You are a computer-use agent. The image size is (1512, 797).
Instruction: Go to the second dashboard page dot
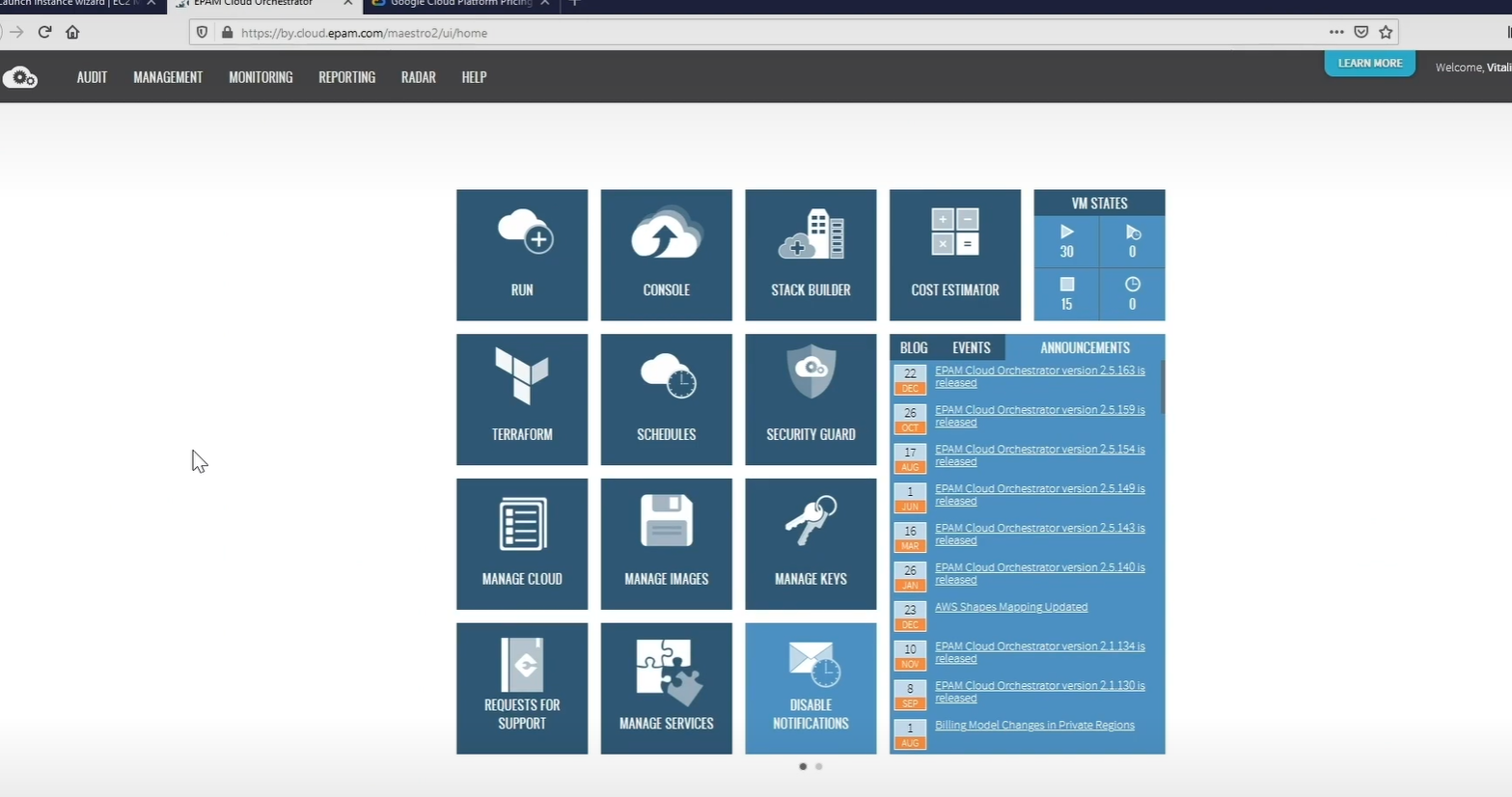click(x=819, y=766)
